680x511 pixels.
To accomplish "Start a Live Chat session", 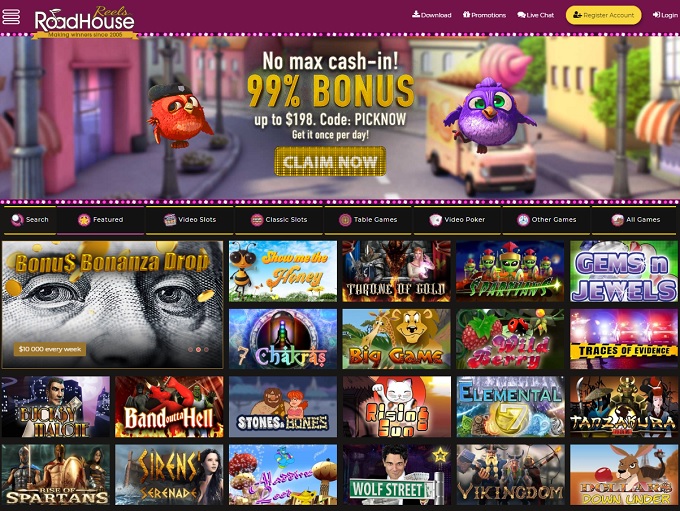I will [536, 15].
